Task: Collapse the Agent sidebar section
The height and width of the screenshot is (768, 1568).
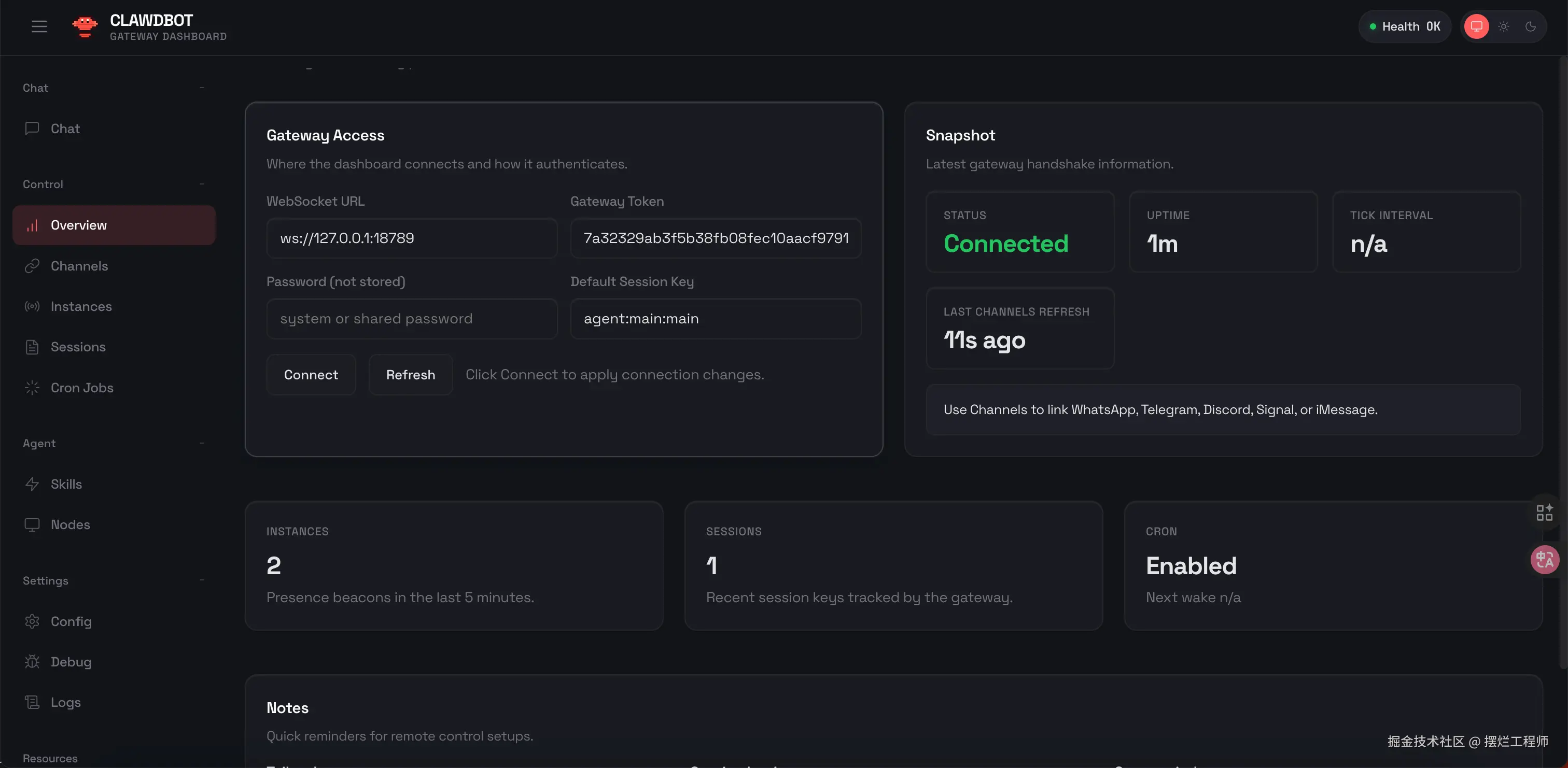Action: point(202,443)
